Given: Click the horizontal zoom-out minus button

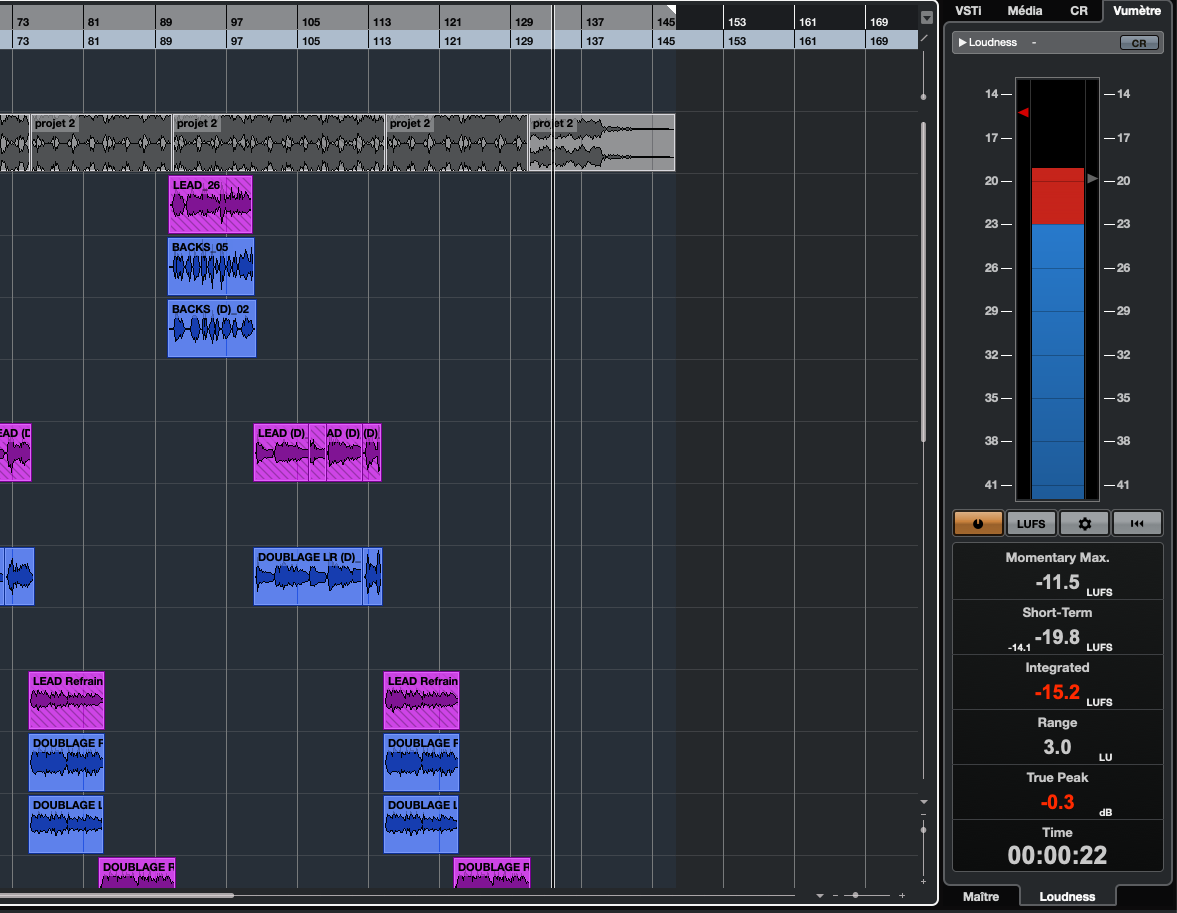Looking at the screenshot, I should coord(835,895).
